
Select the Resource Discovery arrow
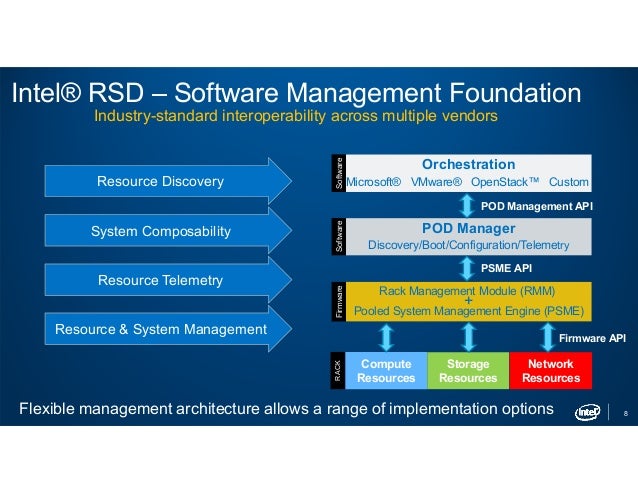(x=168, y=181)
